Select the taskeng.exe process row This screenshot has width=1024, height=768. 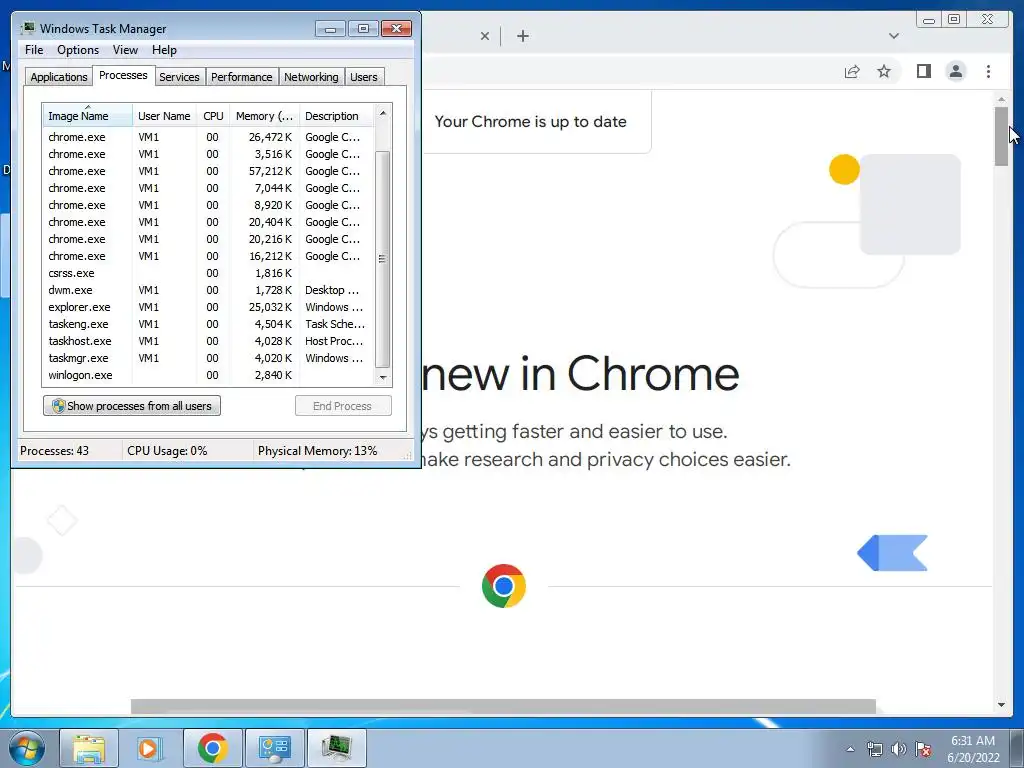click(208, 324)
